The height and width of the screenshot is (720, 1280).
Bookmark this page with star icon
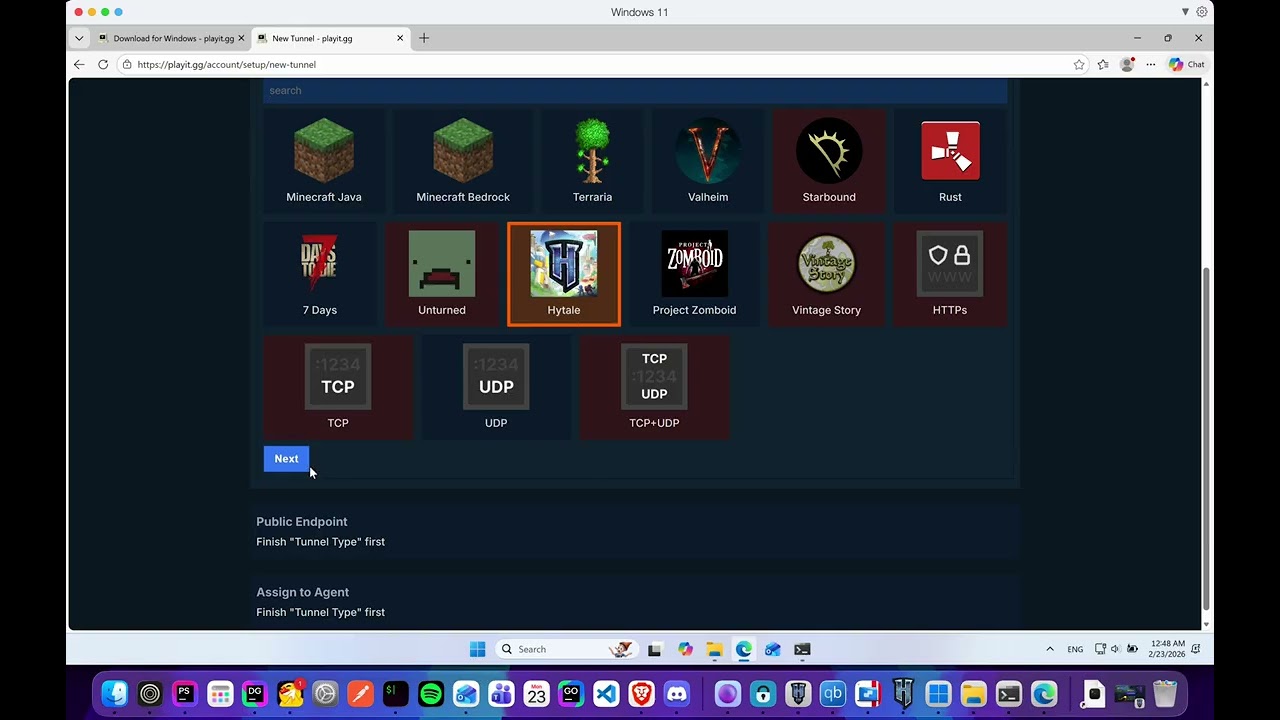coord(1079,64)
